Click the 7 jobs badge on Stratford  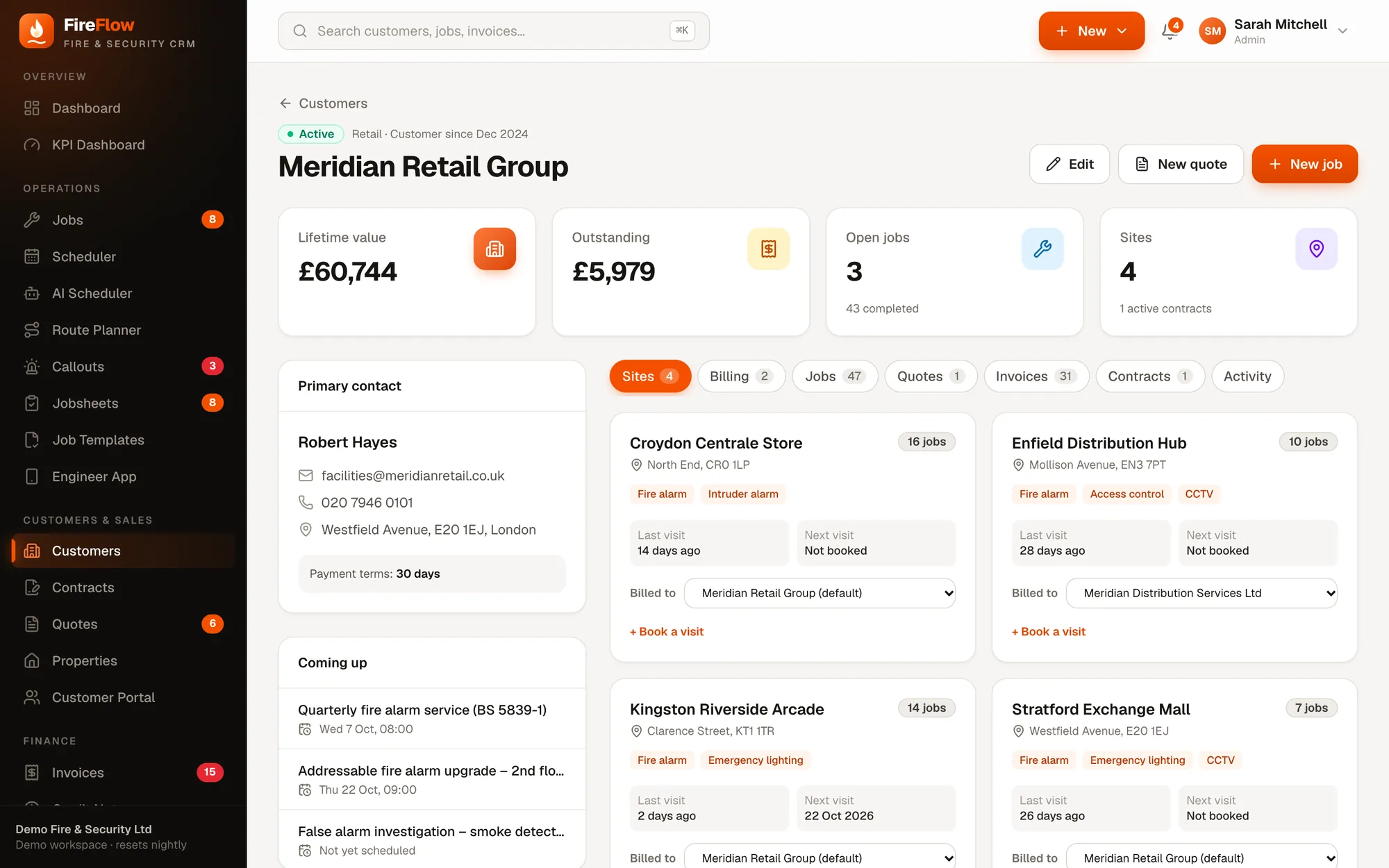click(x=1311, y=708)
